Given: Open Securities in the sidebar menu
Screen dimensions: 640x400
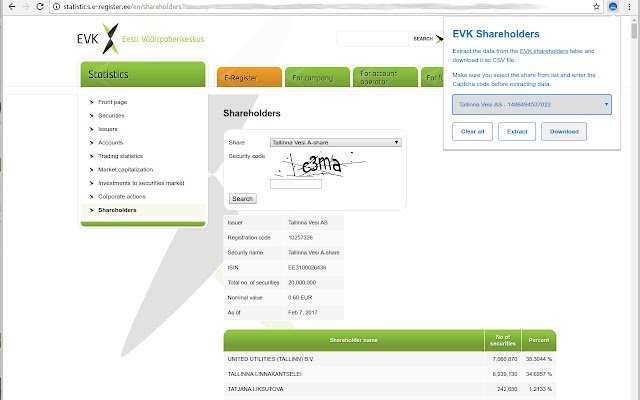Looking at the screenshot, I should 111,116.
